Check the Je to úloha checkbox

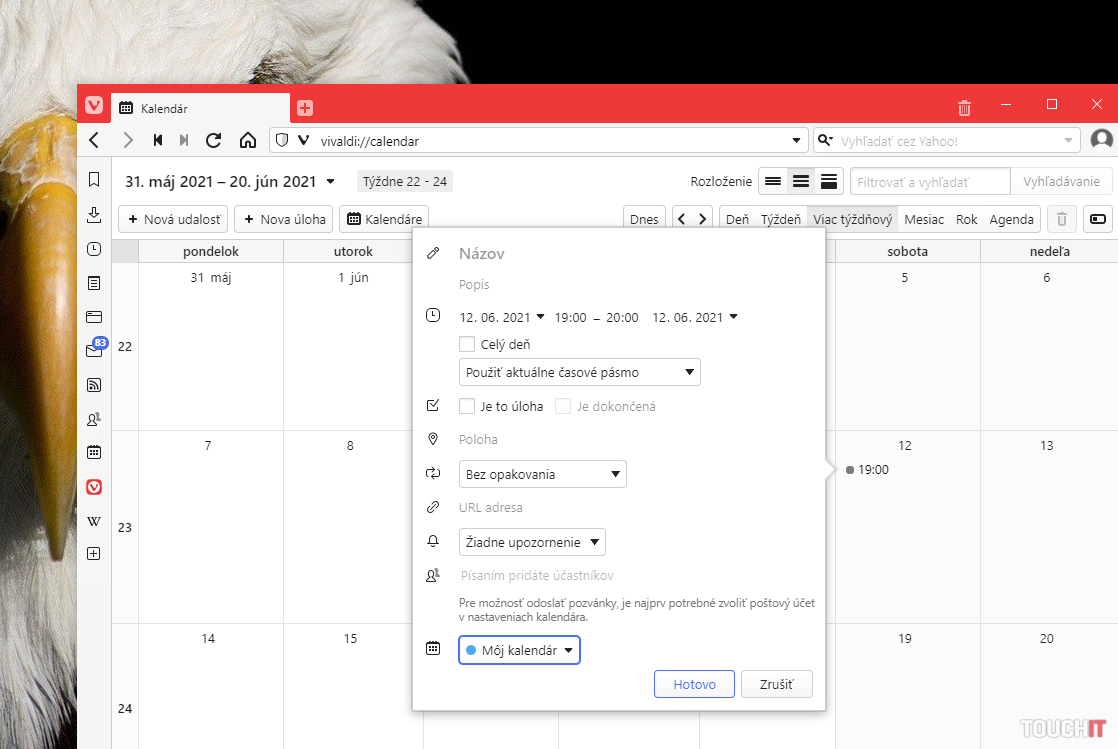click(467, 406)
